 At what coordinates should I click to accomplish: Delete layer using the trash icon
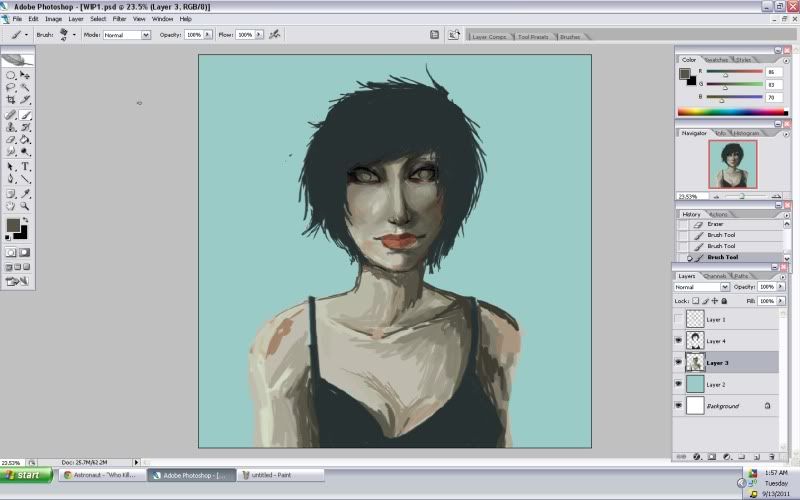(771, 456)
